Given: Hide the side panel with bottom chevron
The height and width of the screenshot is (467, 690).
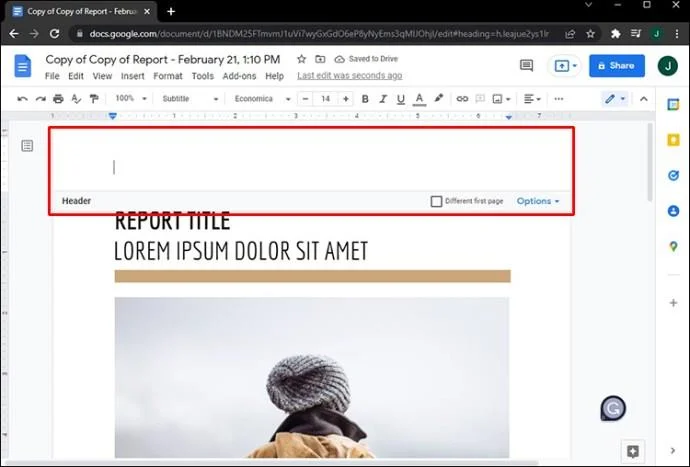Looking at the screenshot, I should pyautogui.click(x=673, y=451).
